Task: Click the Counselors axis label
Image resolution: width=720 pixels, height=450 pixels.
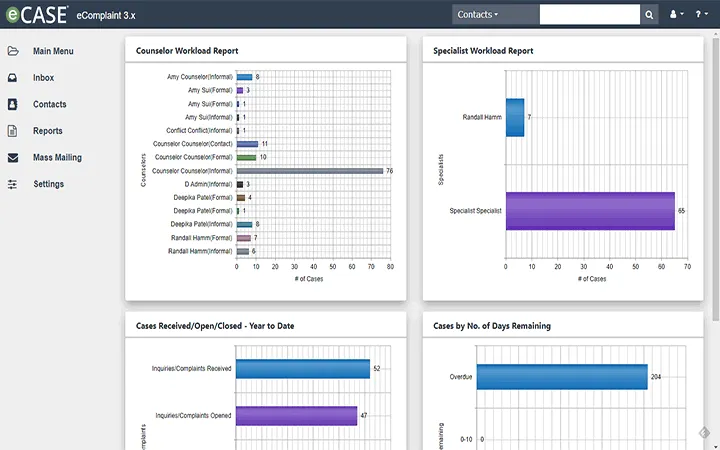Action: pyautogui.click(x=143, y=170)
